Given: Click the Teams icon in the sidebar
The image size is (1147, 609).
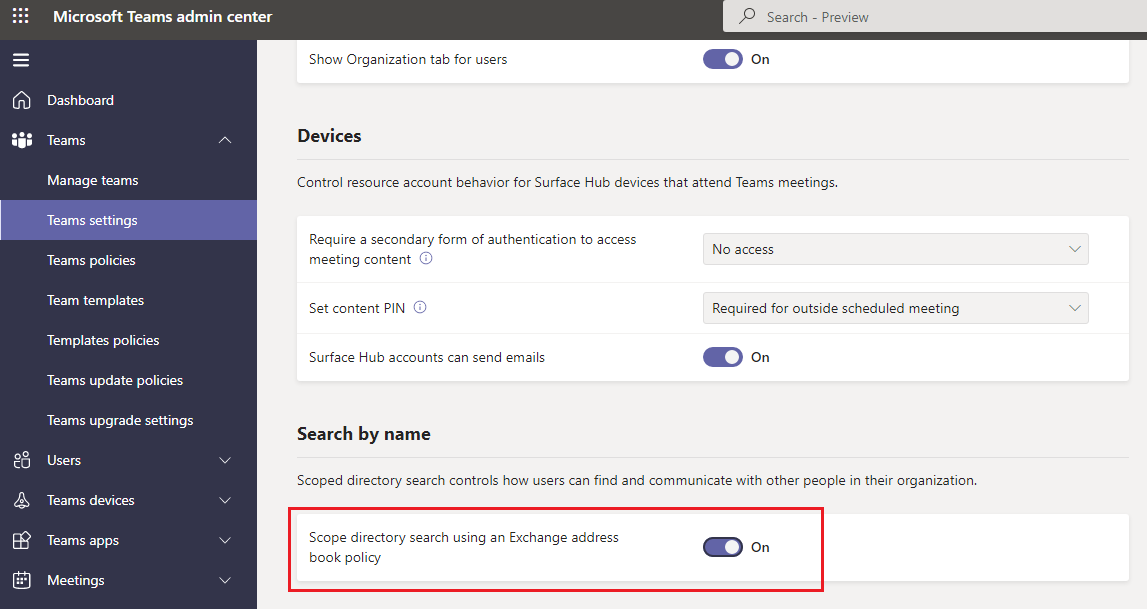Looking at the screenshot, I should click(x=22, y=140).
